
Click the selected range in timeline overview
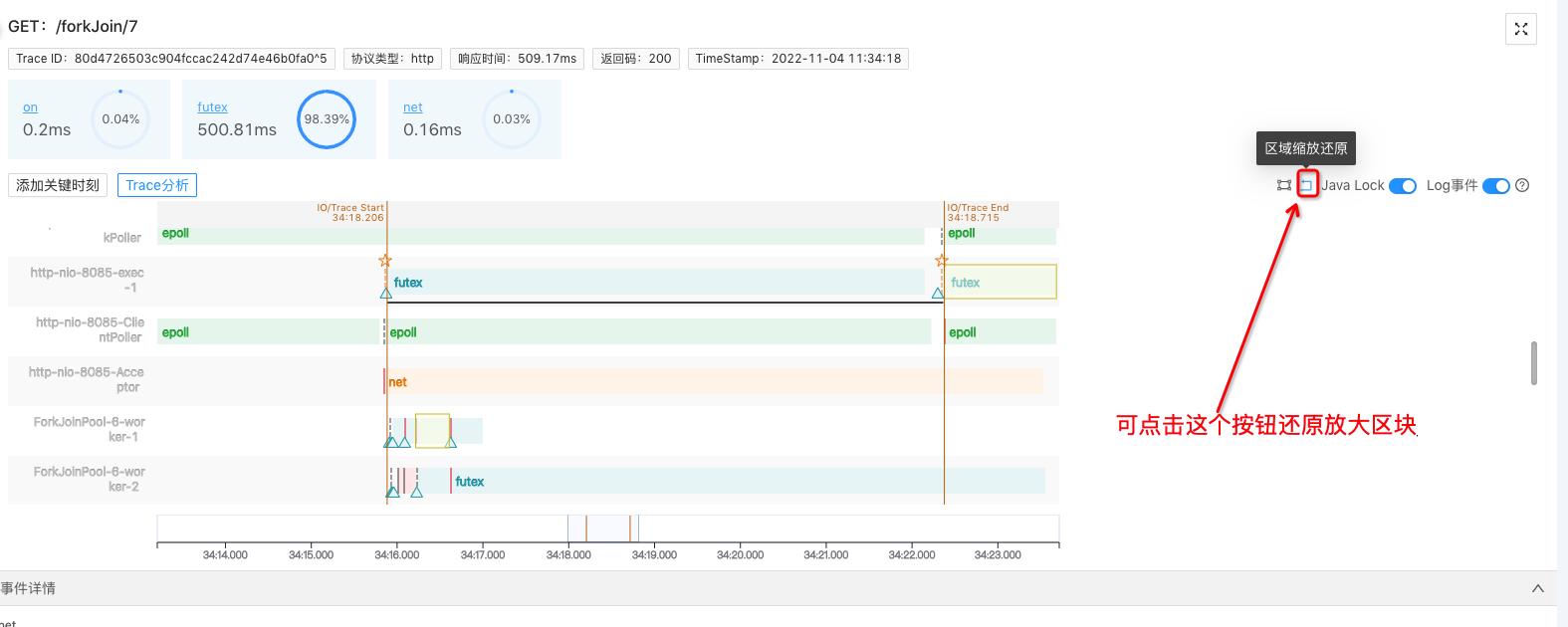(599, 528)
